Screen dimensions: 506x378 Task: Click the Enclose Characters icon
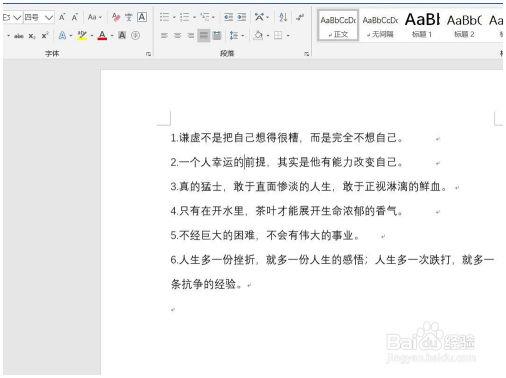[135, 35]
